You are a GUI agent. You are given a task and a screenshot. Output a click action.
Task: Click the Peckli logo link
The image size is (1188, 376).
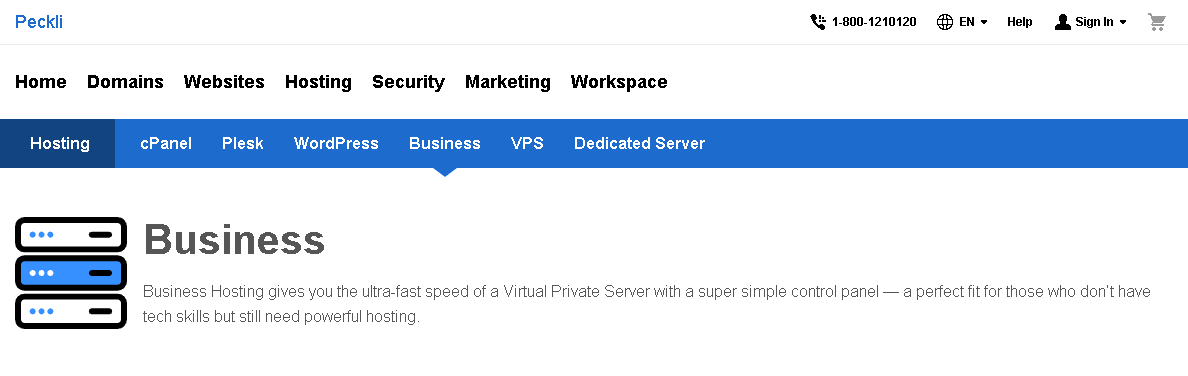coord(39,22)
